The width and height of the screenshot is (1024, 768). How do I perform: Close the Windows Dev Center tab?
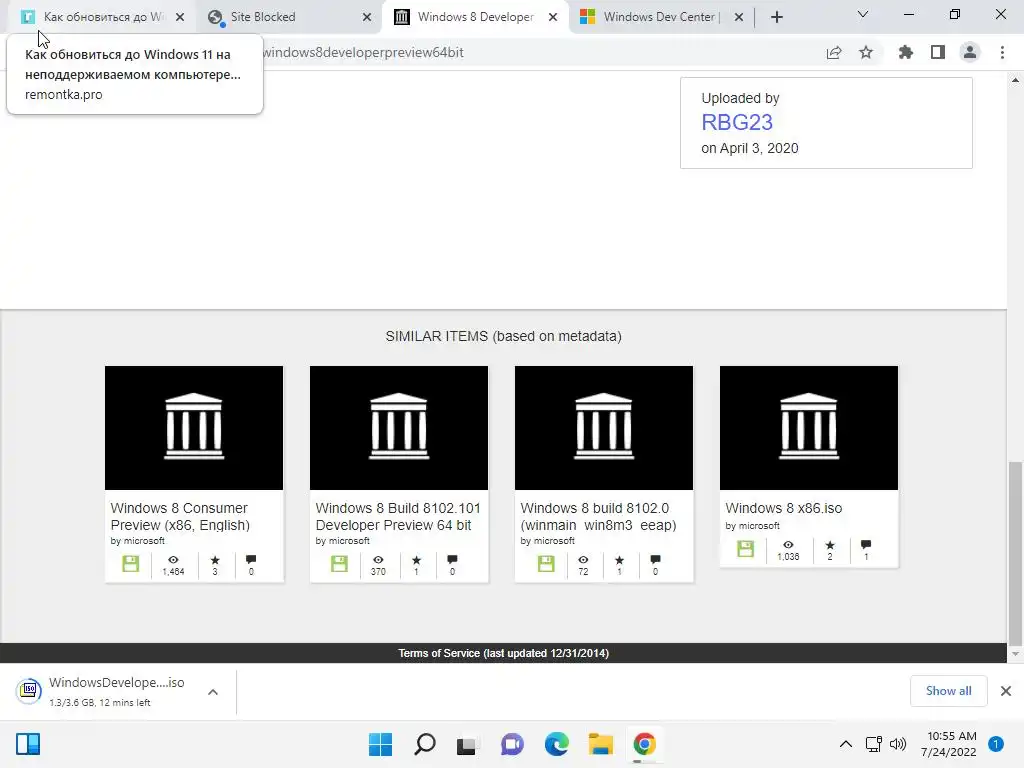point(739,17)
